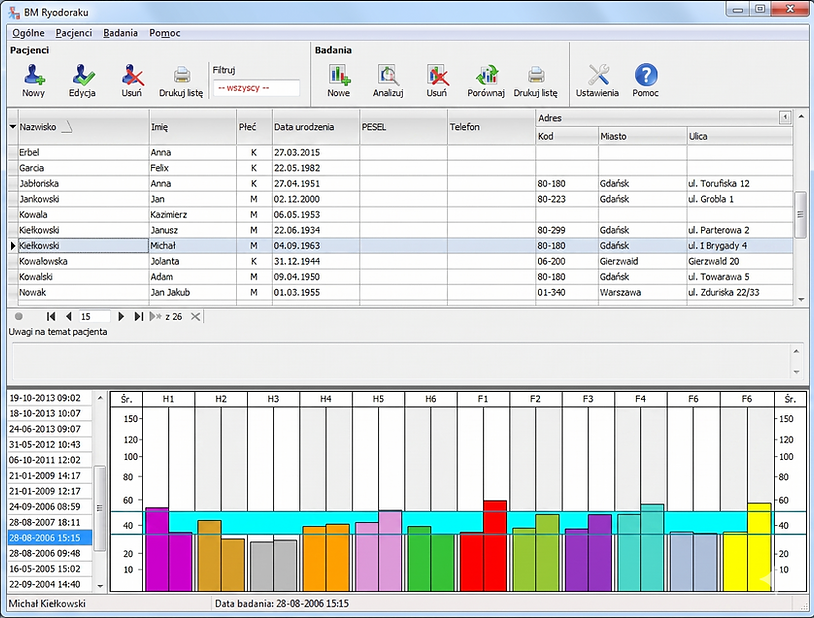Print patient list with Drukuj listę
Screen dimensions: 814x618
tap(181, 80)
